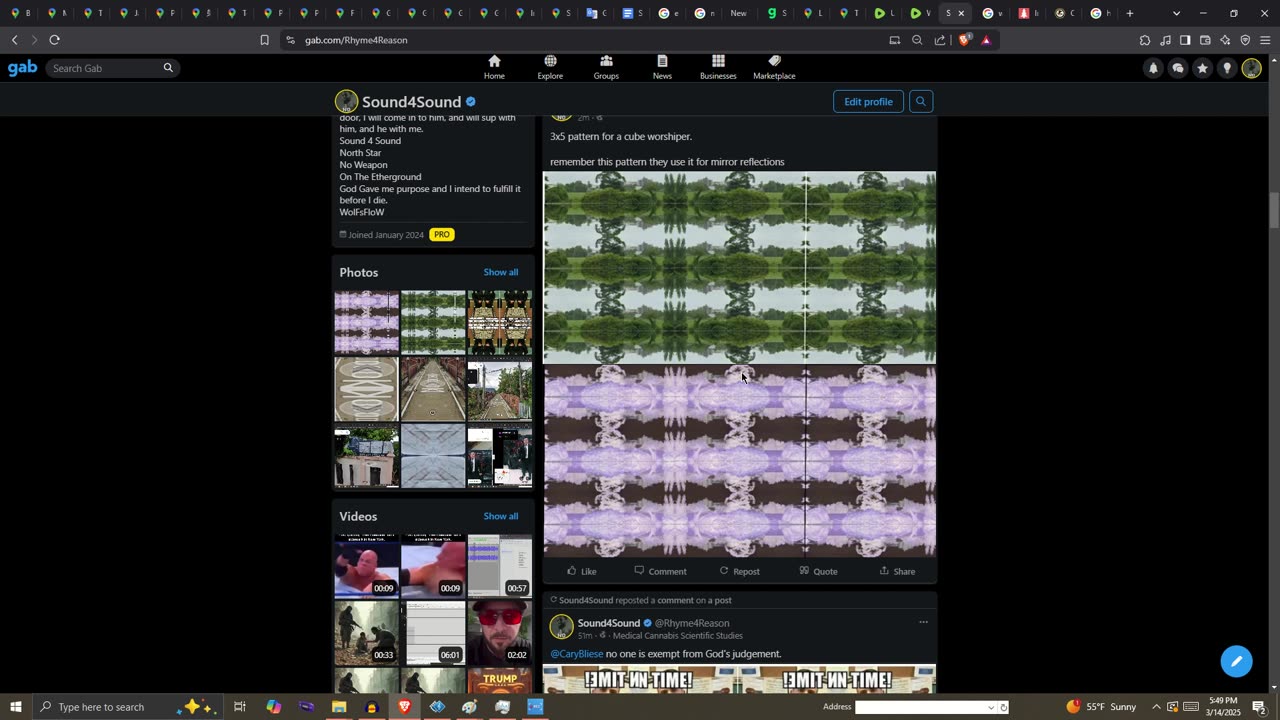
Task: Show all Photos
Action: point(501,272)
